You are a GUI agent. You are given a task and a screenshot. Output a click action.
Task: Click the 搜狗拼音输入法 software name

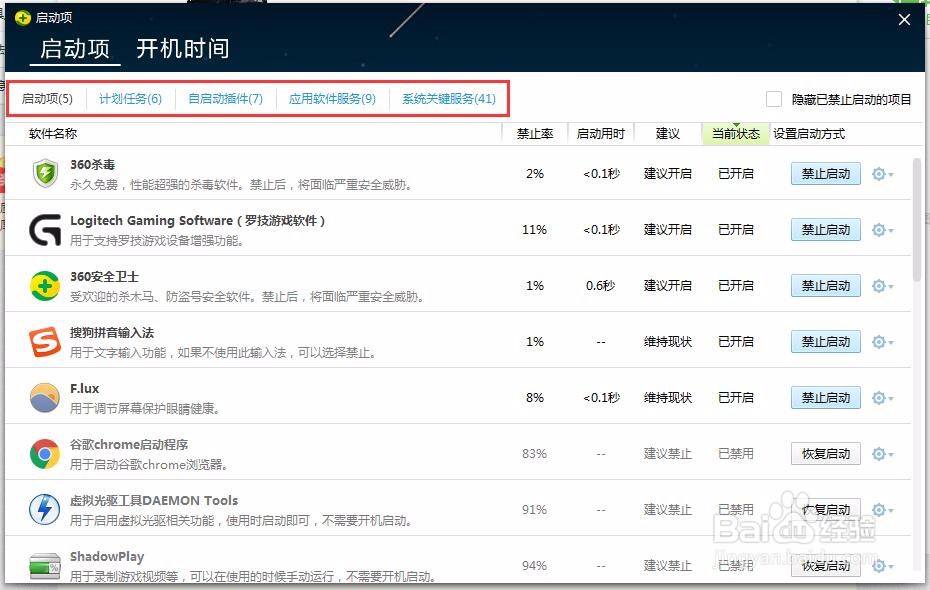[112, 332]
